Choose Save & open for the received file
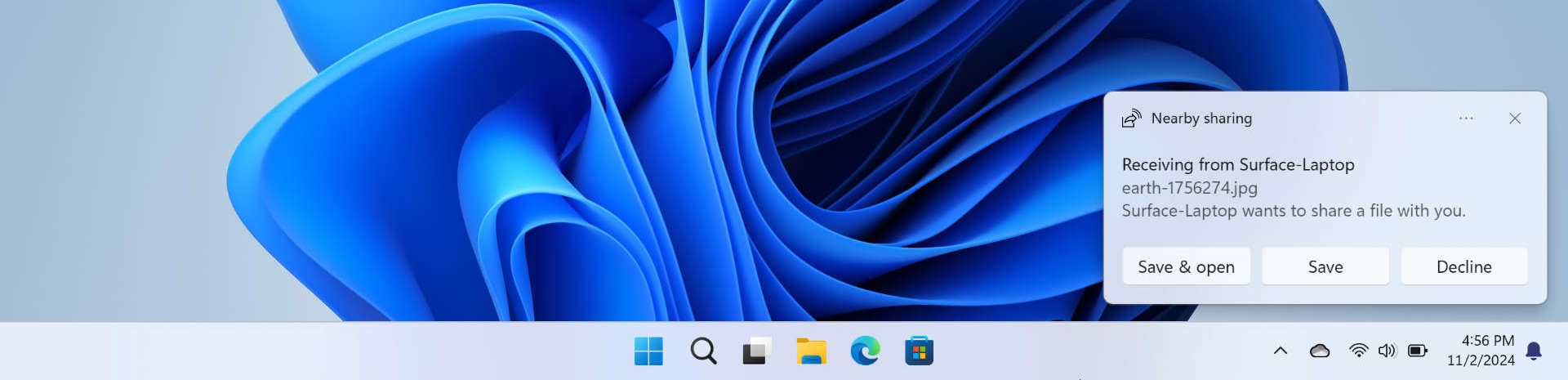Screen dimensions: 1568x380 (1186, 266)
